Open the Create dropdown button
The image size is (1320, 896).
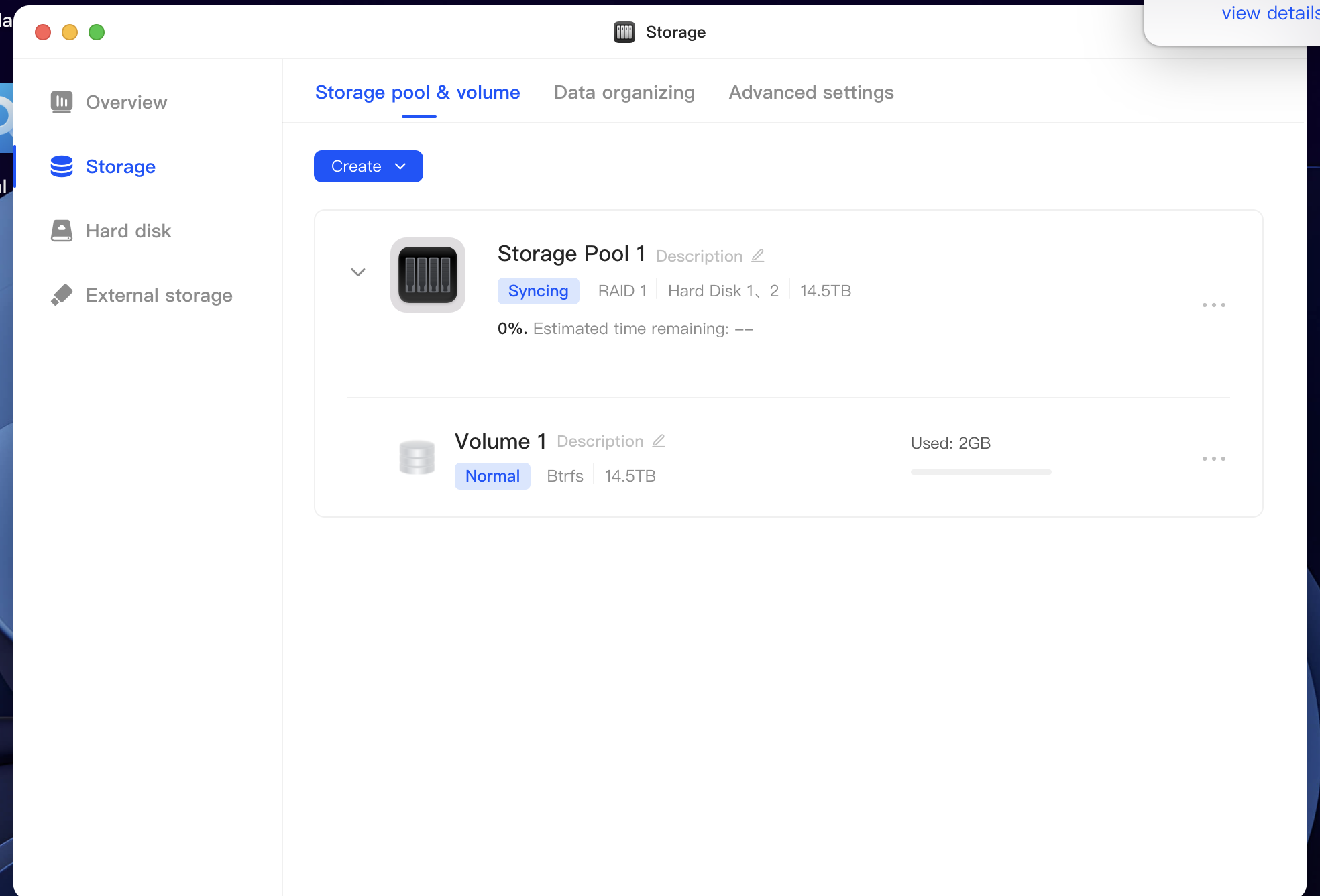(x=368, y=166)
